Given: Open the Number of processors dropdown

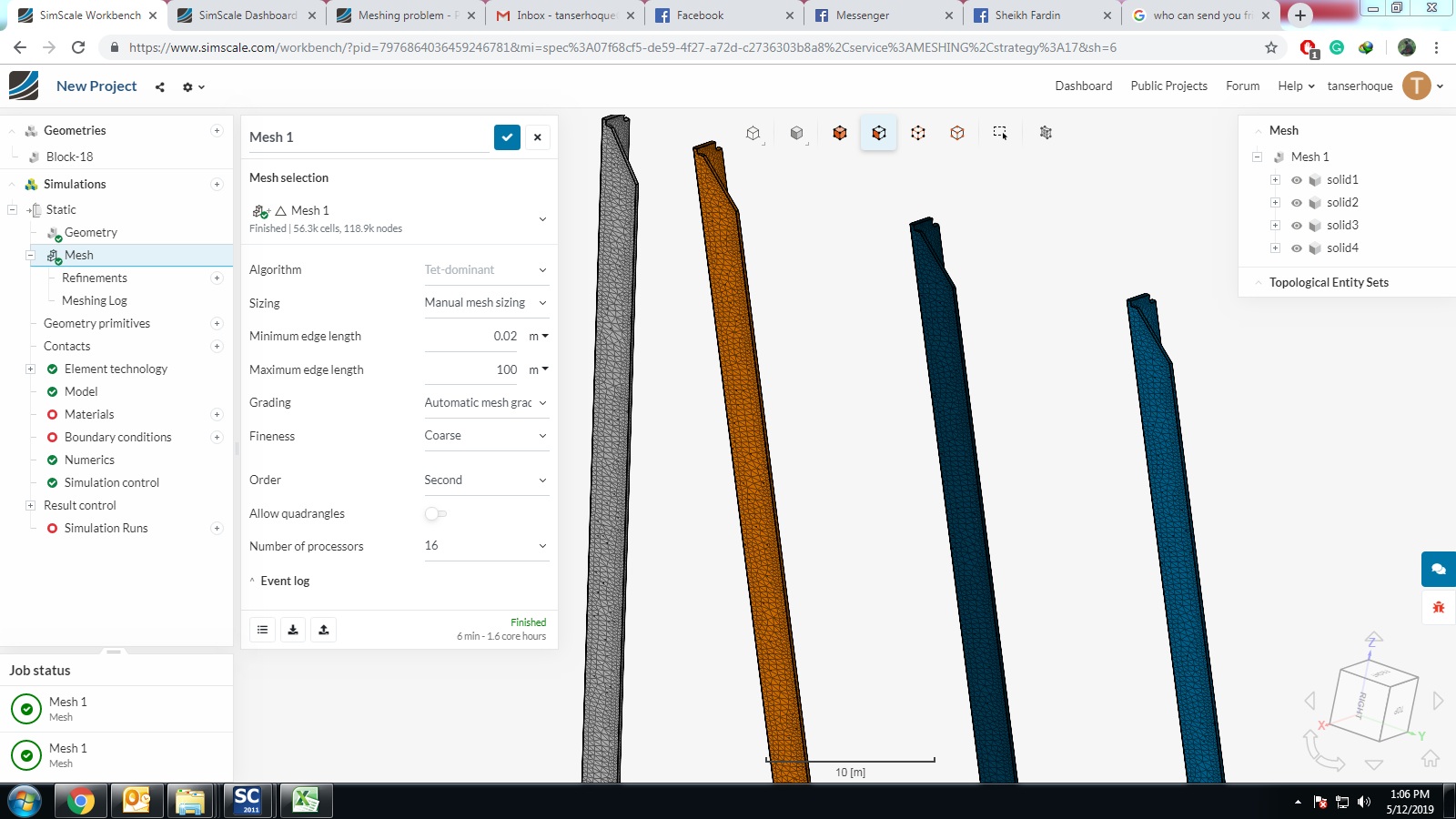Looking at the screenshot, I should coord(487,546).
